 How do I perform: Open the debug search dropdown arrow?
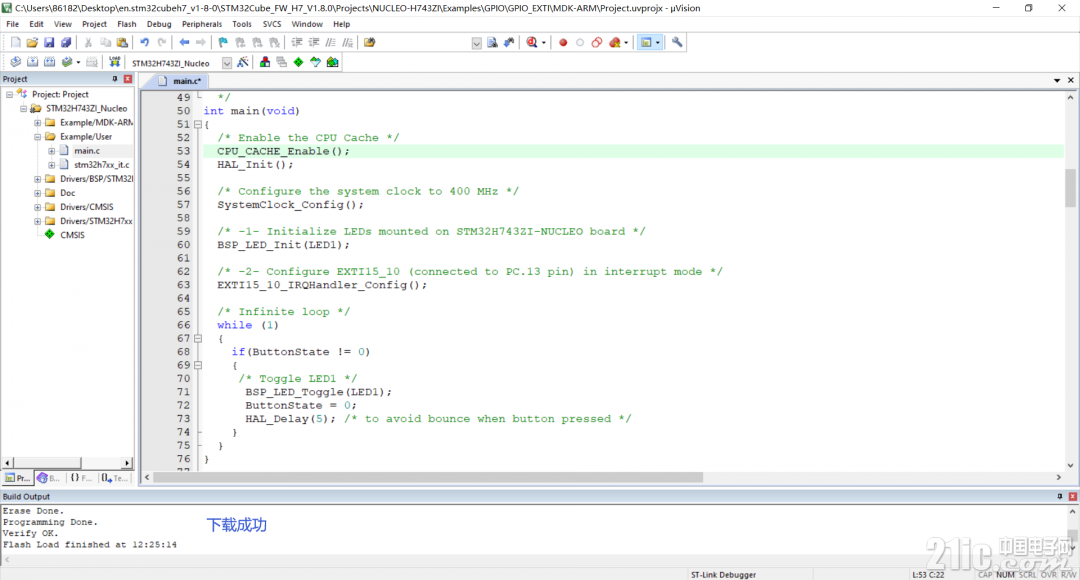543,43
